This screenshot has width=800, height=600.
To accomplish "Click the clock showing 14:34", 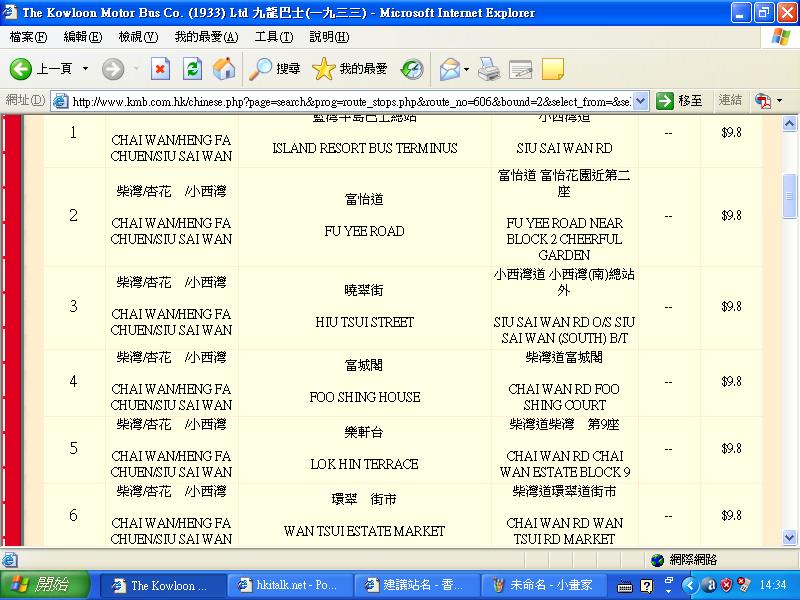I will (772, 585).
